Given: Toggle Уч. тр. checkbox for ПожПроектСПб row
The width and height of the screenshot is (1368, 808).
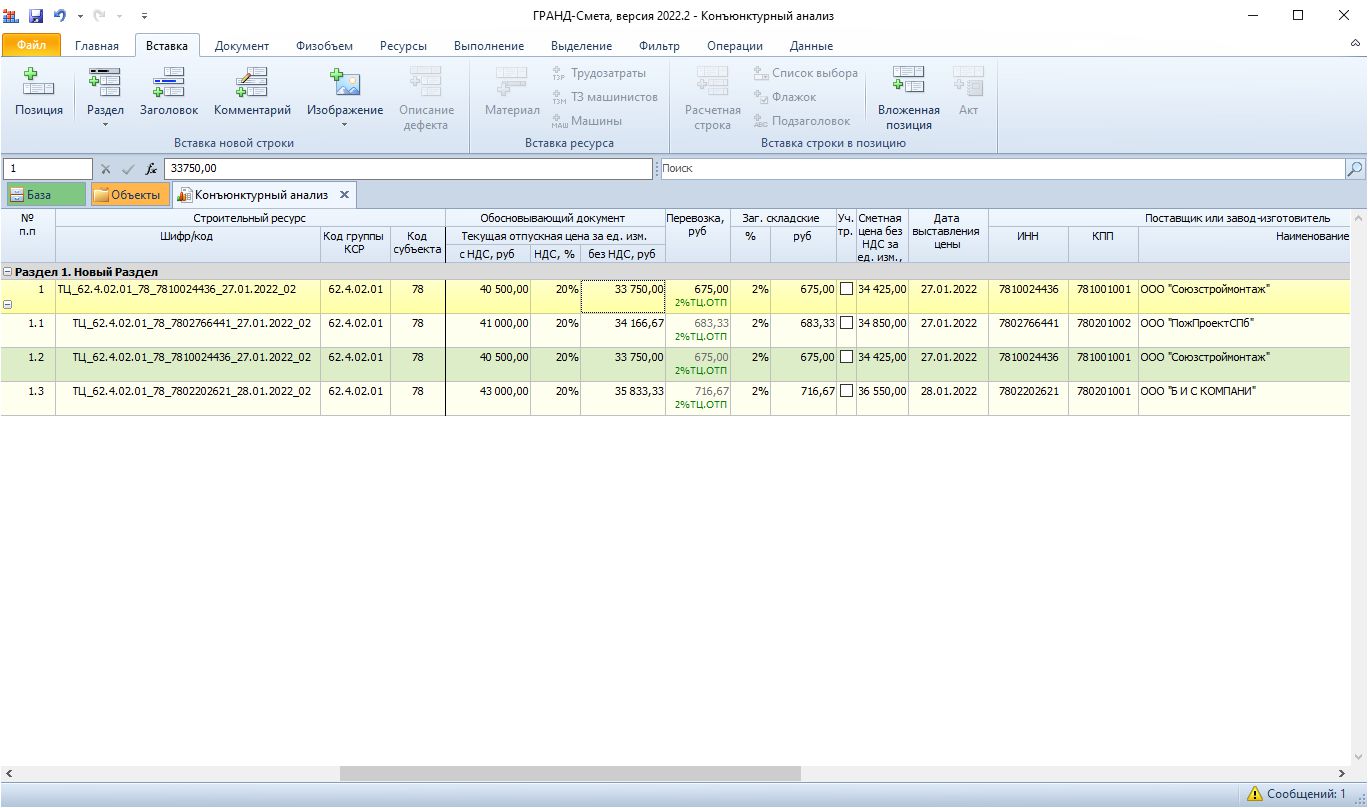Looking at the screenshot, I should pos(846,323).
